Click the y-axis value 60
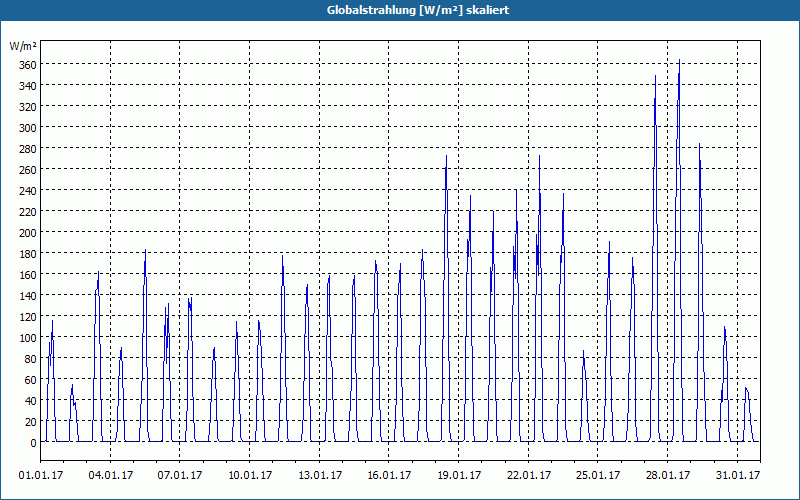Image resolution: width=800 pixels, height=500 pixels. (31, 380)
